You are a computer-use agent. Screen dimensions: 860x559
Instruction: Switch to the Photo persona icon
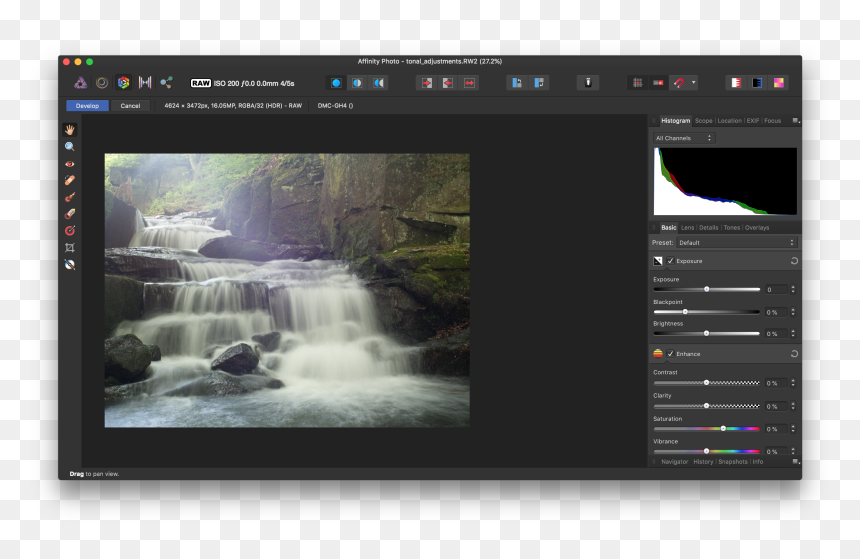(x=81, y=83)
